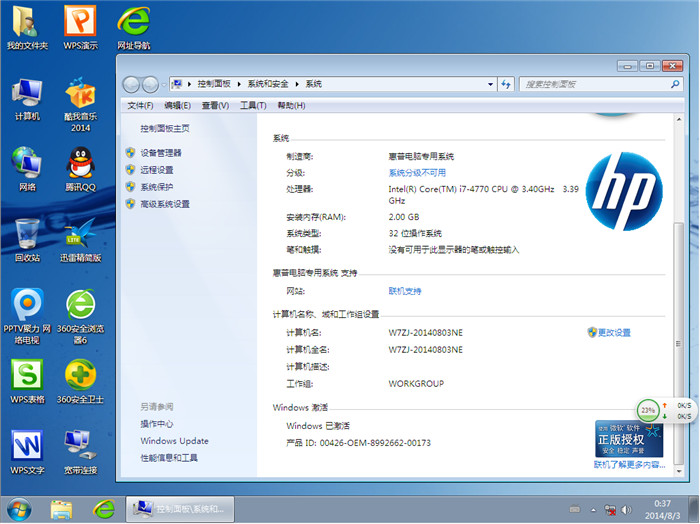Click the Windows Update link
The image size is (700, 524).
[x=174, y=441]
